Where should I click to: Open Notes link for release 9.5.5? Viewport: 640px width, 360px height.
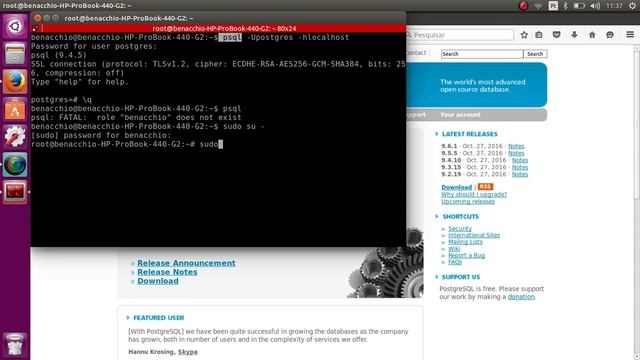[x=516, y=153]
